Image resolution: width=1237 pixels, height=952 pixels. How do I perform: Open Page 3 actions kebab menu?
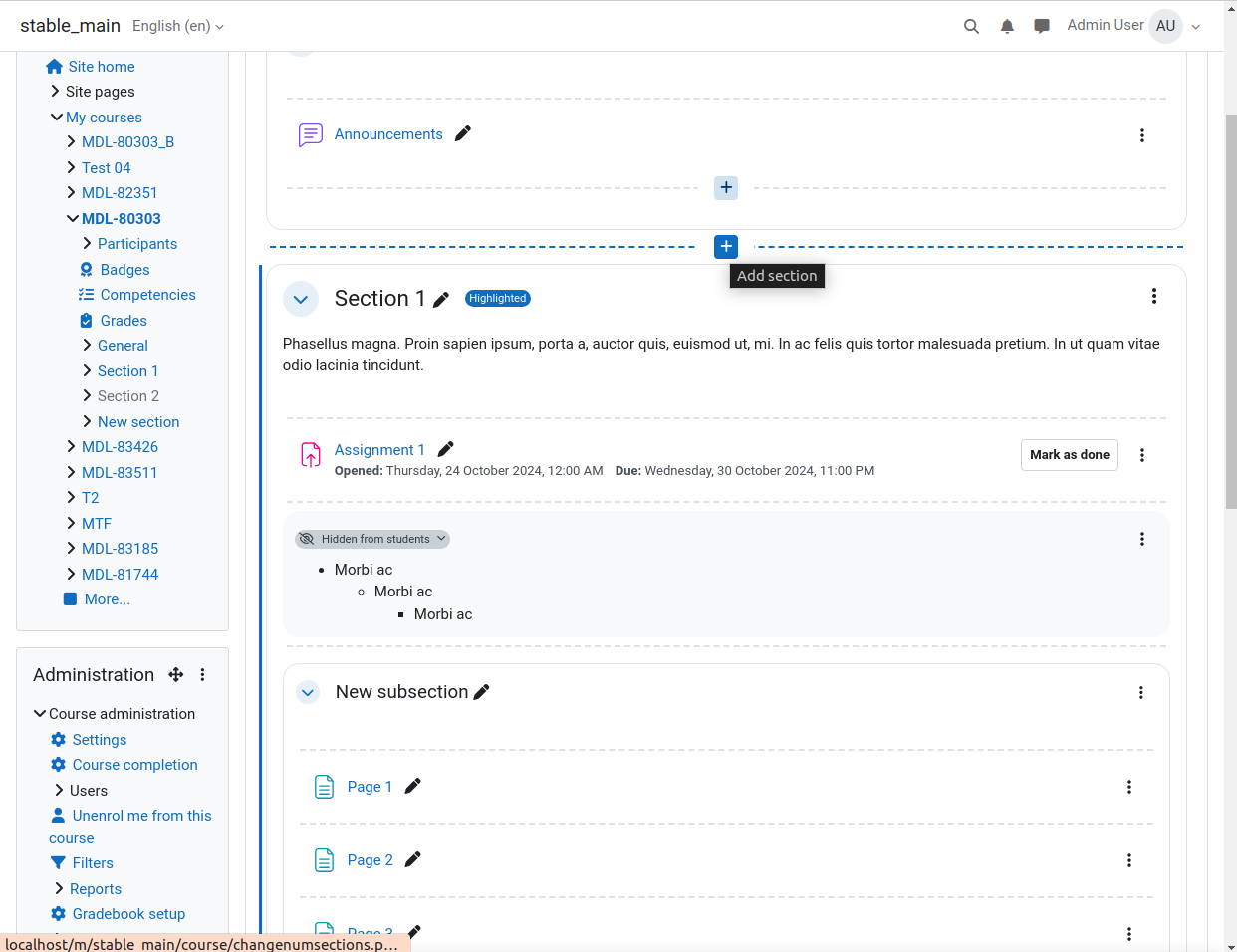1129,934
